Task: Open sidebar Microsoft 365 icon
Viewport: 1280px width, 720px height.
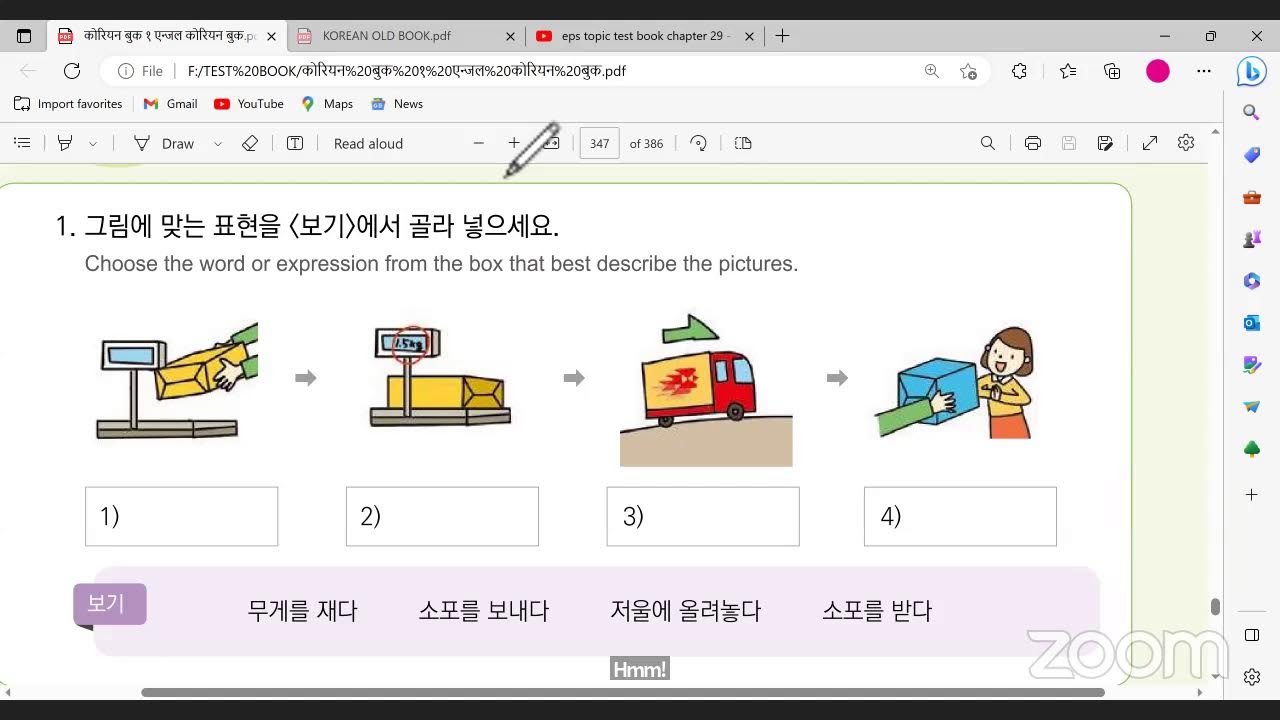Action: [x=1252, y=281]
